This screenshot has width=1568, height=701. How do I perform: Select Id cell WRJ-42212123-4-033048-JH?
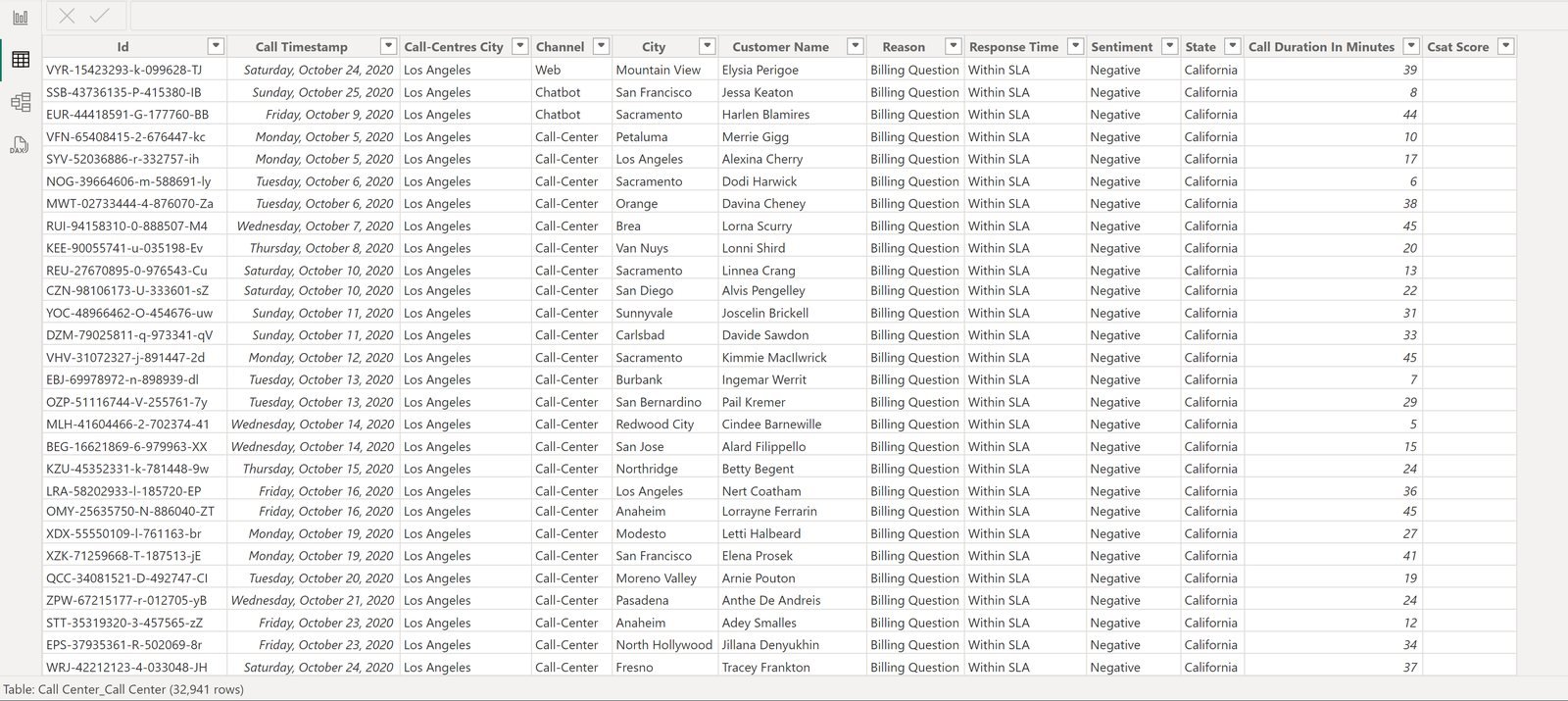126,668
